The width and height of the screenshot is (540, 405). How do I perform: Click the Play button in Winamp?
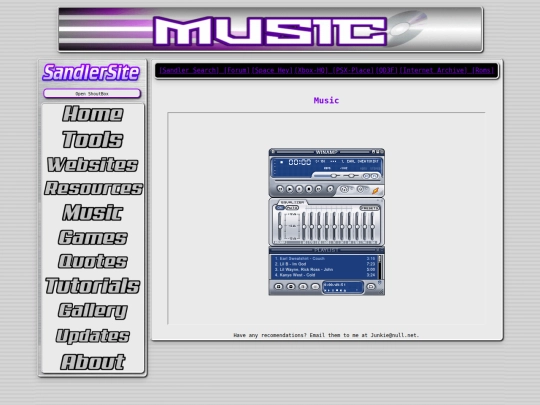[x=290, y=189]
